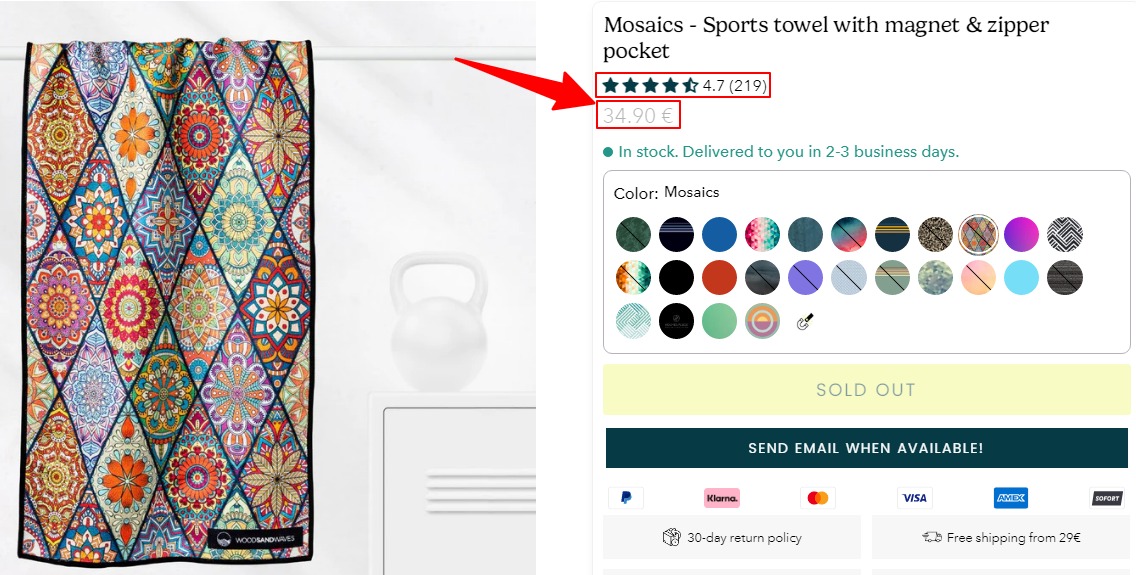Image resolution: width=1136 pixels, height=575 pixels.
Task: Choose the black-white zigzag pattern swatch
Action: point(1064,234)
